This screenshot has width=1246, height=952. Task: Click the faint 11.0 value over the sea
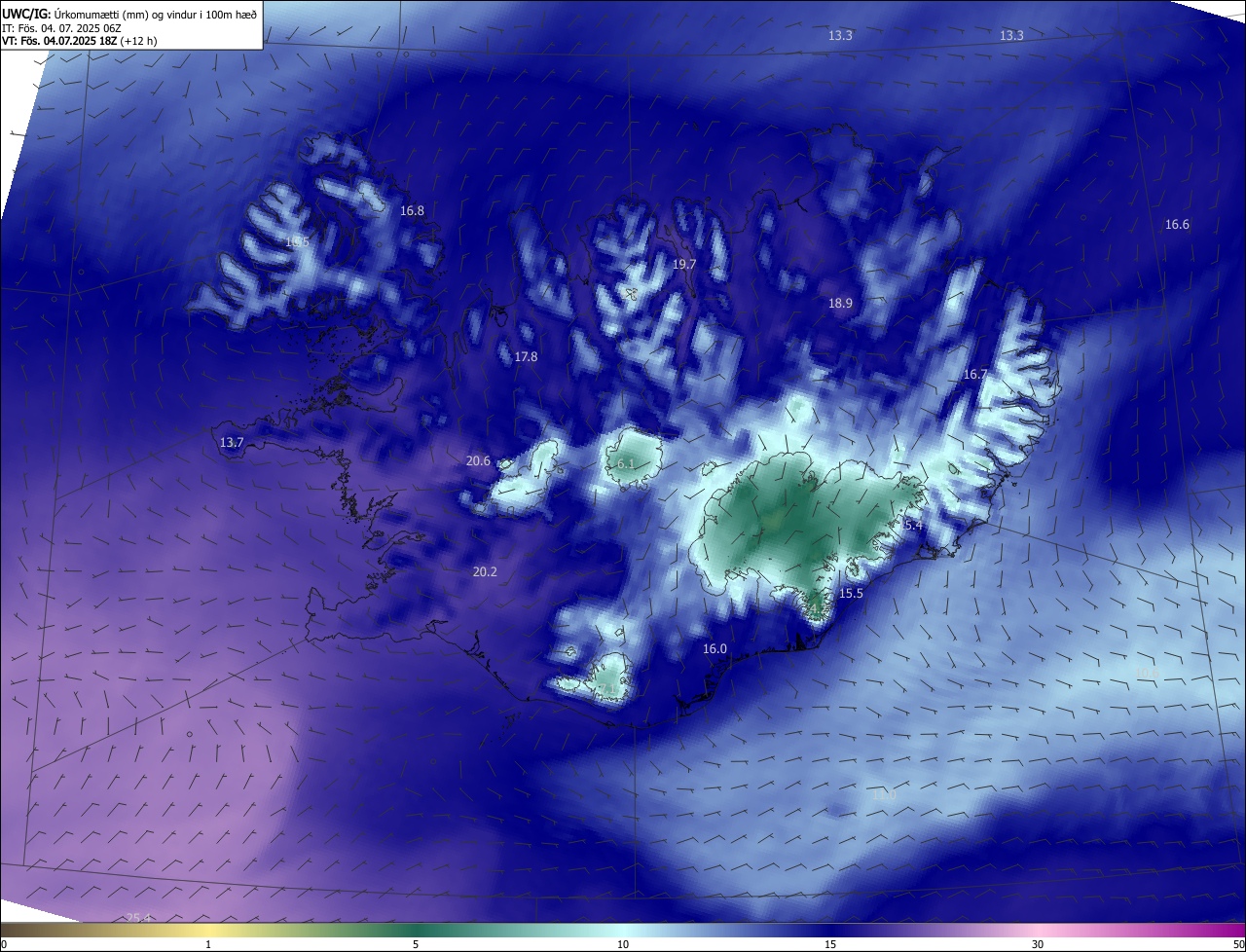[883, 795]
